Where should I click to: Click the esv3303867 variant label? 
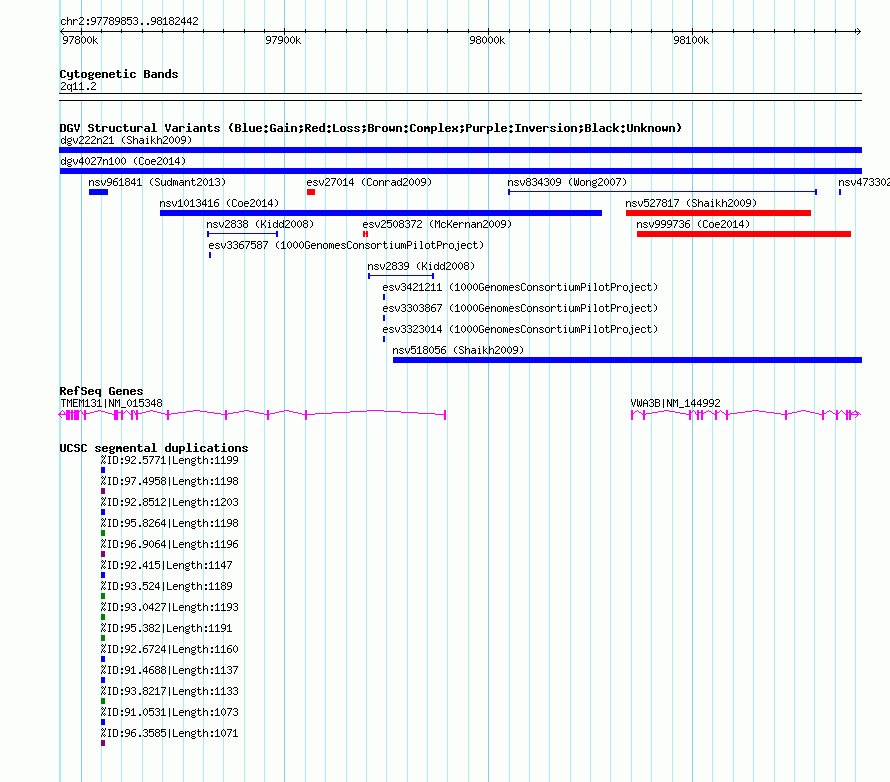click(520, 308)
